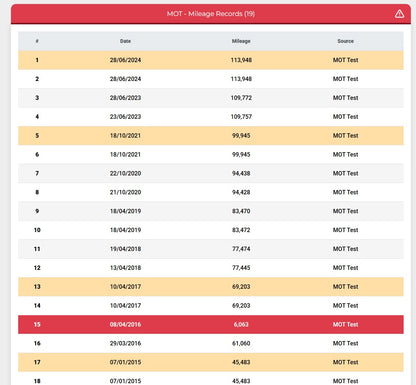
Task: Sort by the Source column header
Action: pos(345,41)
